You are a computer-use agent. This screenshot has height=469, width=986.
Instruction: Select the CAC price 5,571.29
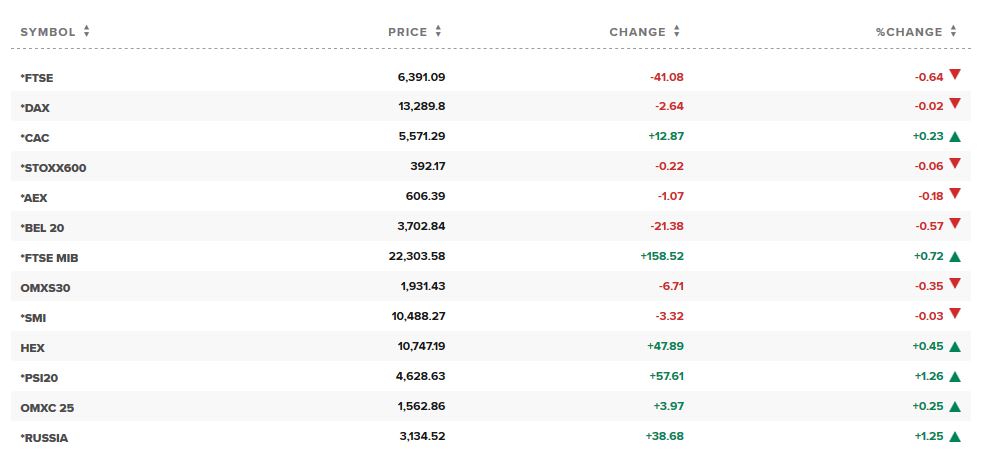tap(421, 136)
